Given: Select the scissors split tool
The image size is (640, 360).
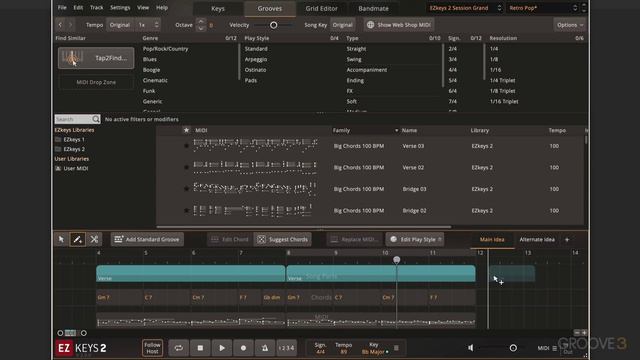Looking at the screenshot, I should click(94, 239).
